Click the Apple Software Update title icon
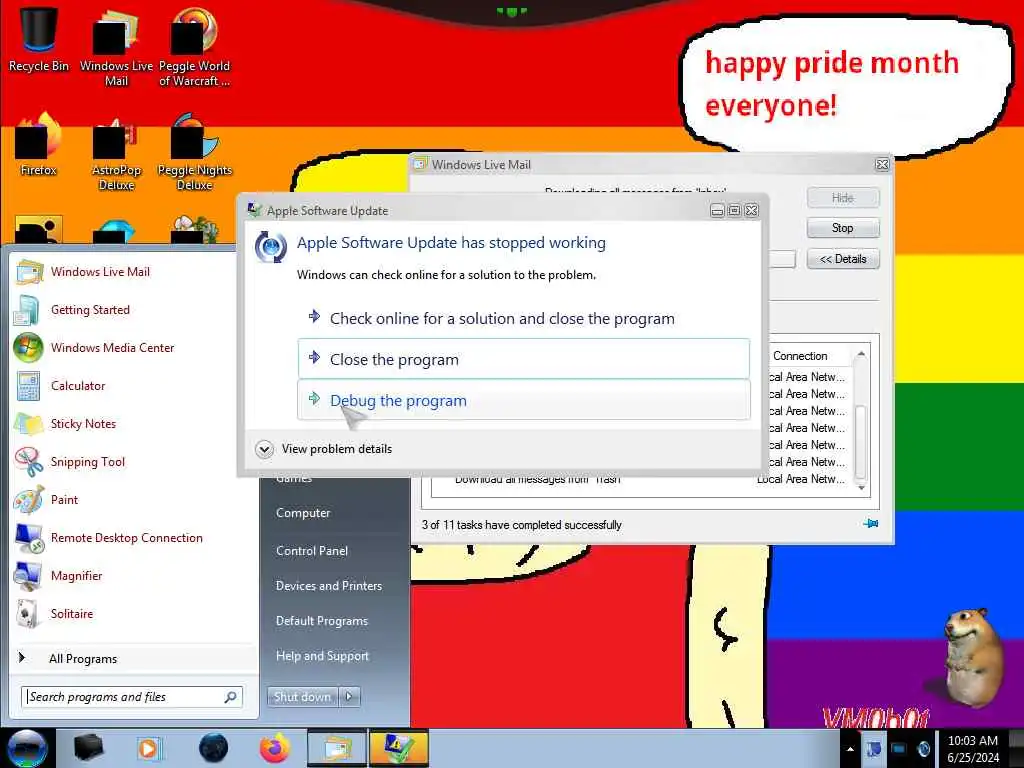1024x768 pixels. [254, 210]
